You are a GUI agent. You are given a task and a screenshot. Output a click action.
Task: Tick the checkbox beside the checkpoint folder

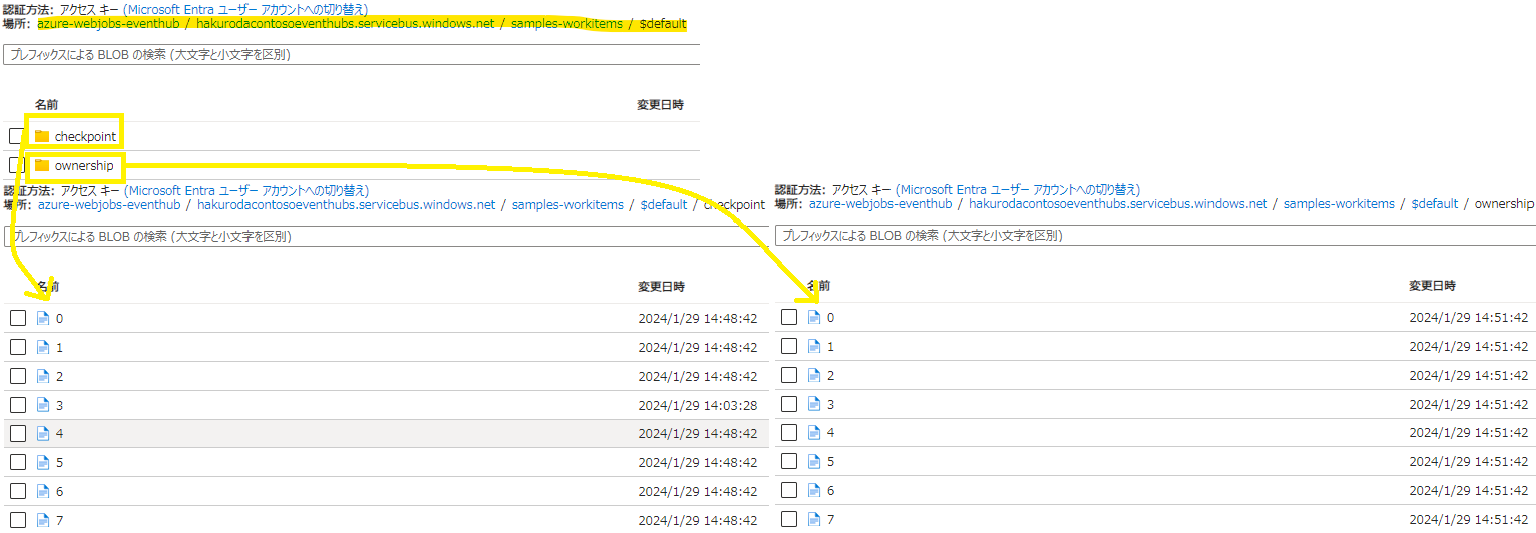(x=17, y=136)
